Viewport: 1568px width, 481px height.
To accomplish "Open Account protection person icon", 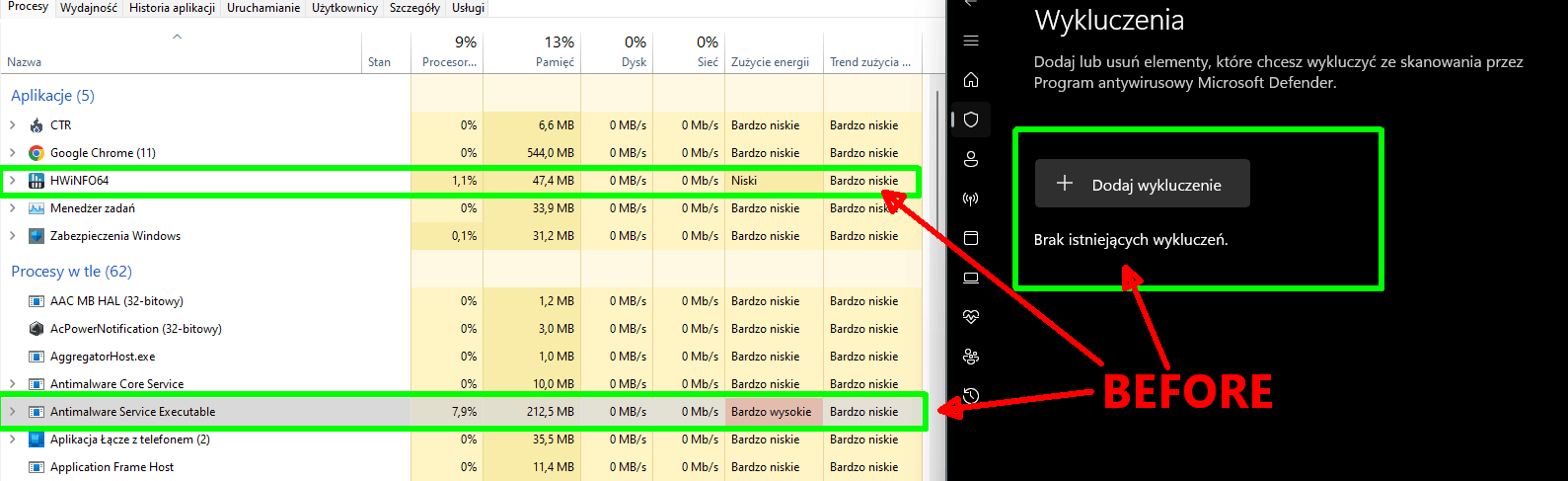I will (x=971, y=159).
